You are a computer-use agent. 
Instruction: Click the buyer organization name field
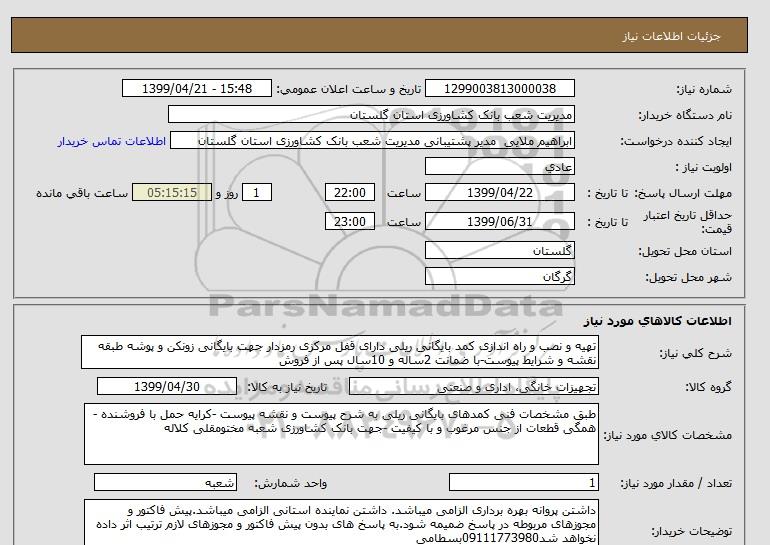coord(371,115)
